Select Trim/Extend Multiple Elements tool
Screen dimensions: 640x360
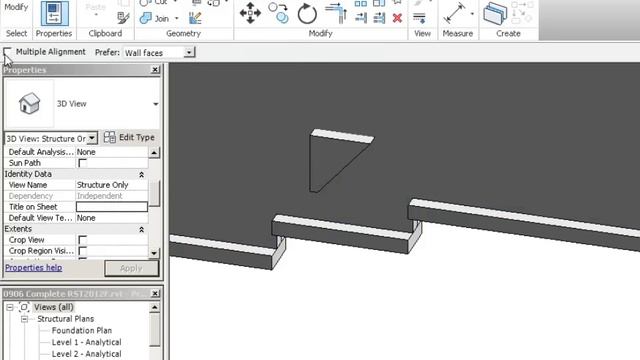(379, 18)
